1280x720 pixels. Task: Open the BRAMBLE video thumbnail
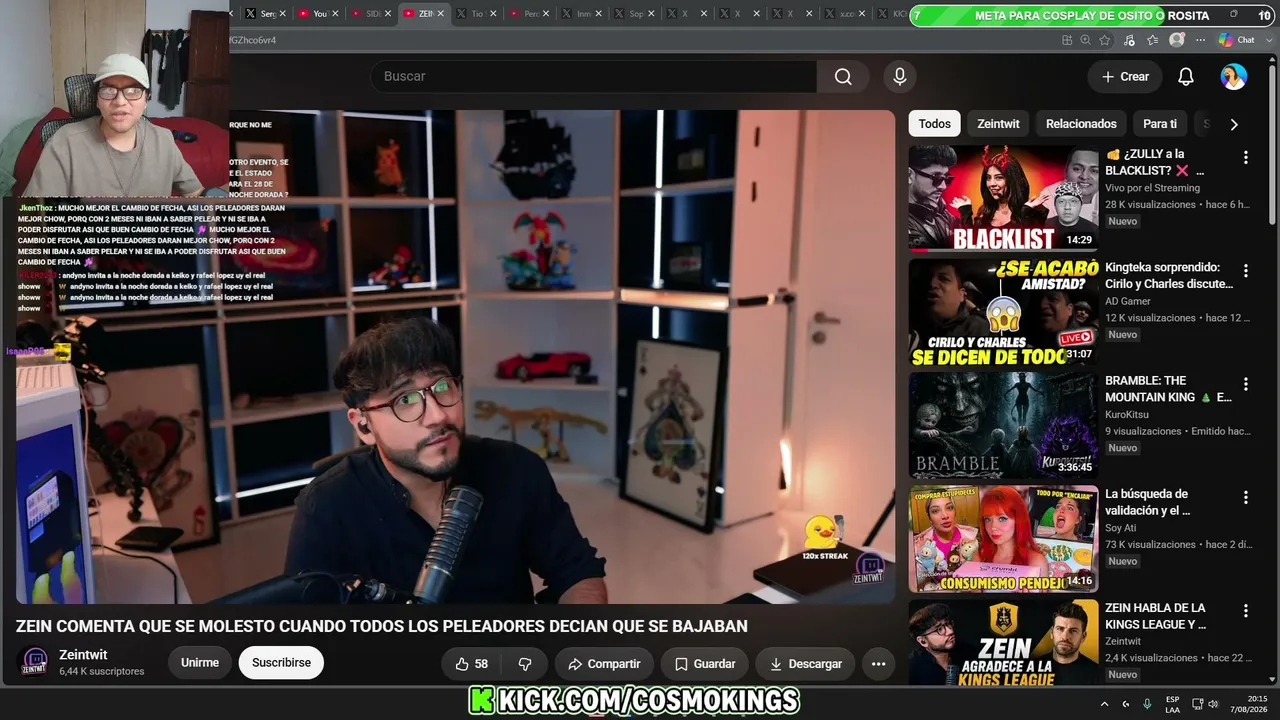(x=1003, y=425)
